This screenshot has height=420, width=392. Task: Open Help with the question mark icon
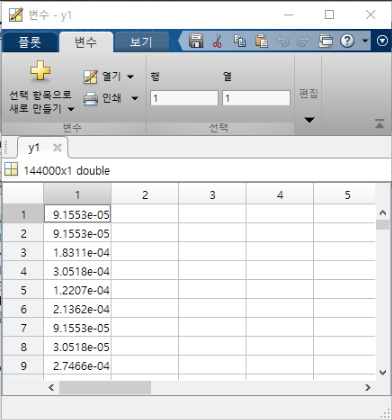point(347,41)
